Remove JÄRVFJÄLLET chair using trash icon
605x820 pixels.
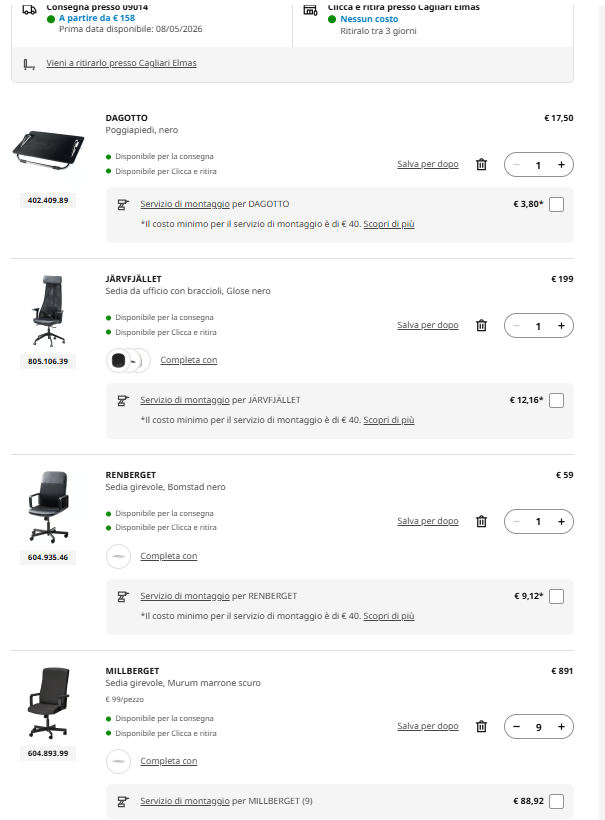pos(481,325)
